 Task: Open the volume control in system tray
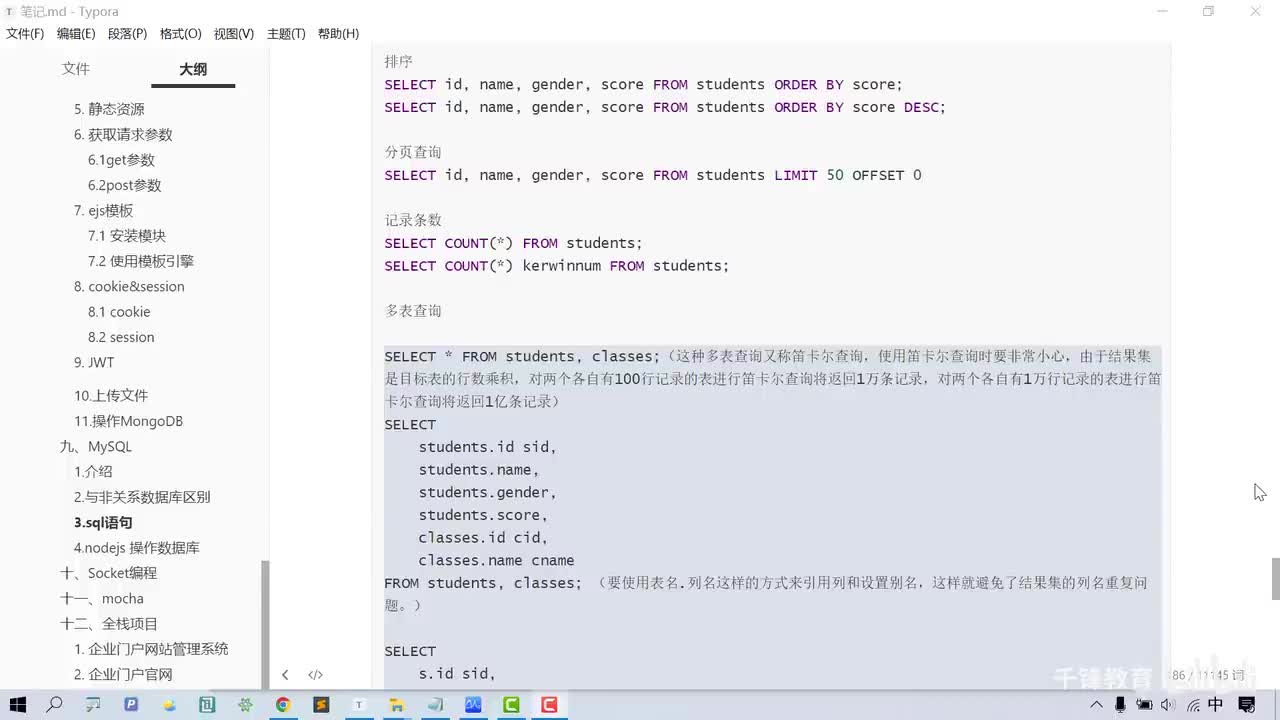(1167, 705)
